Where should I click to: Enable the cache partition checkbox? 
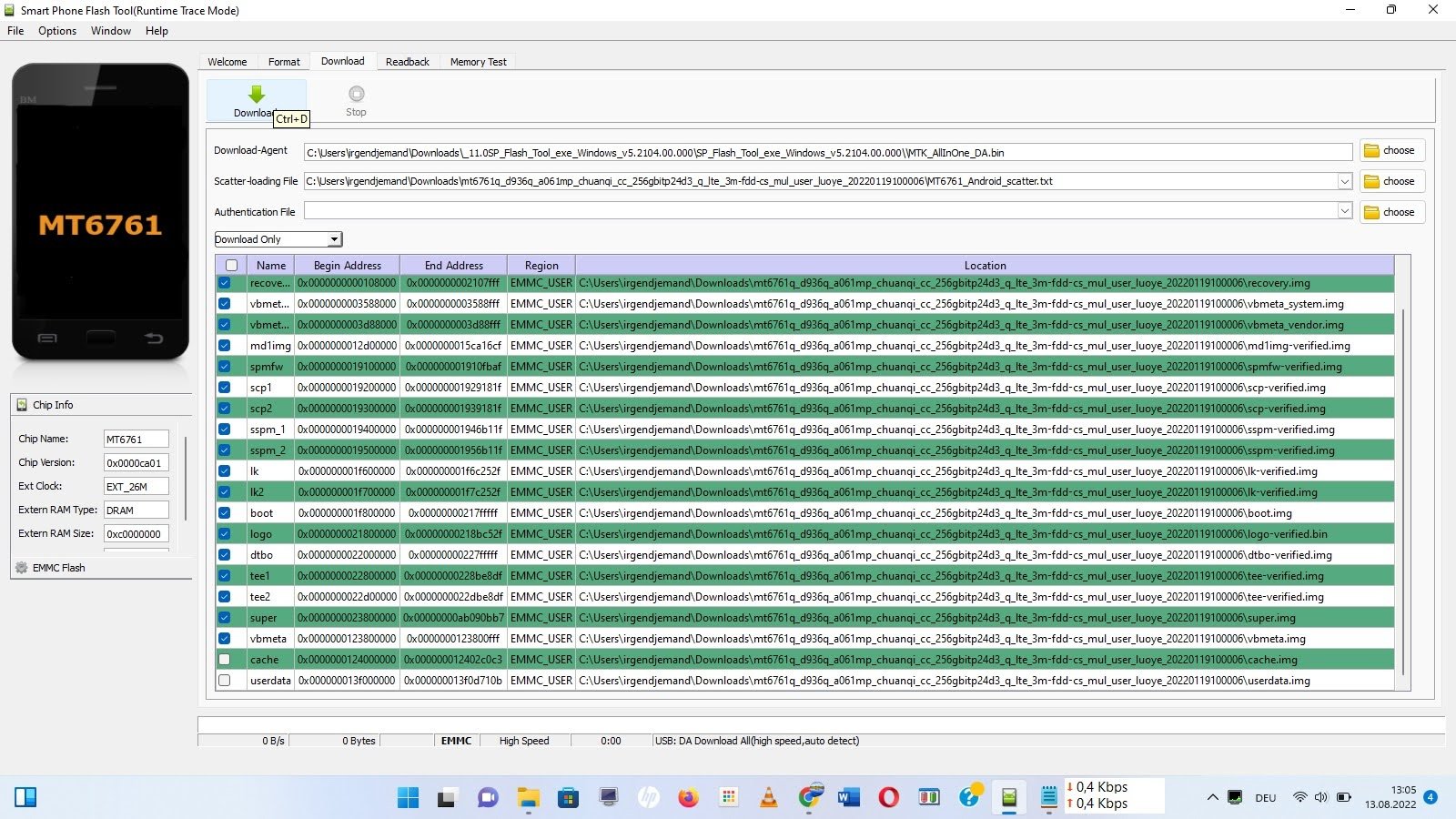(225, 660)
